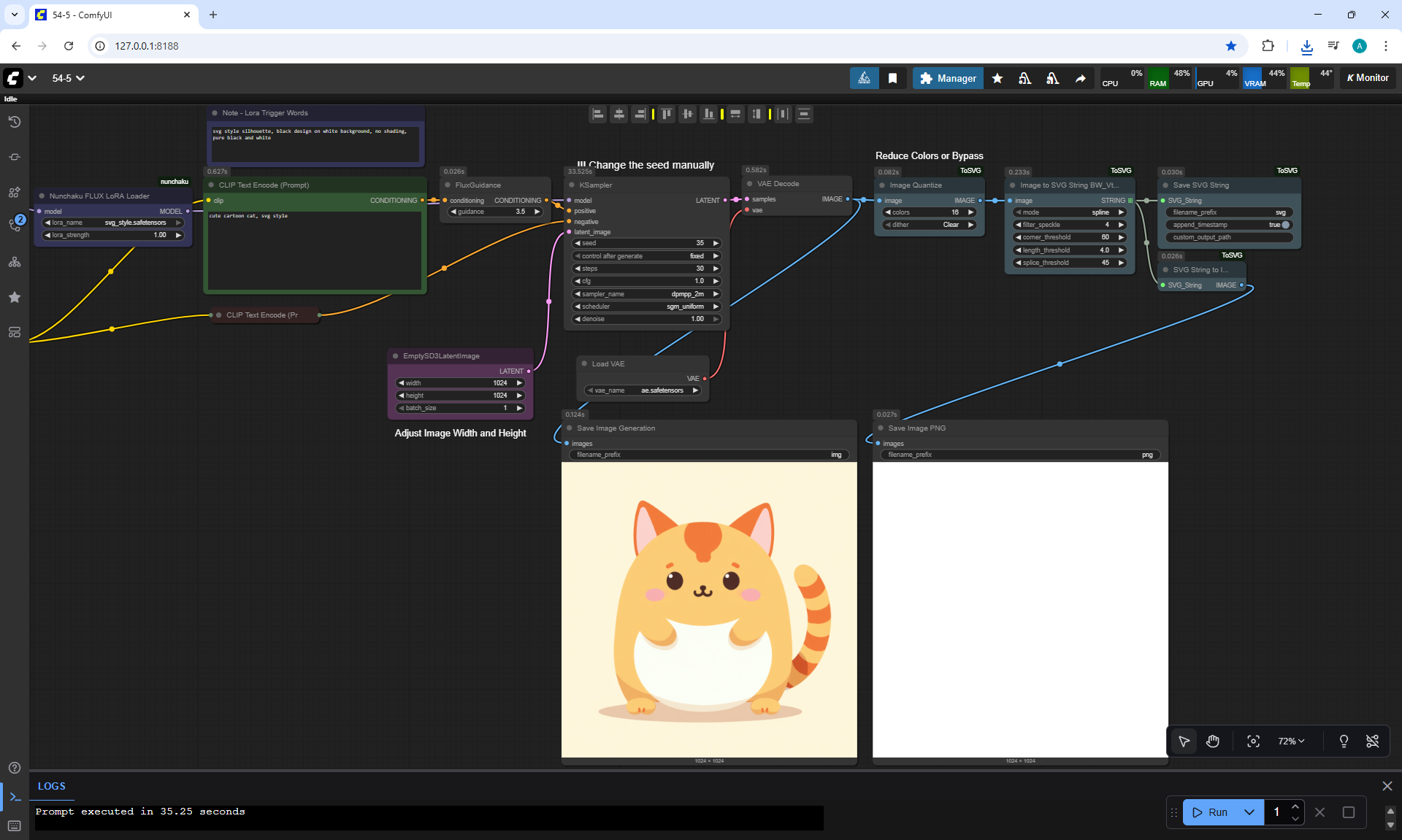Screen dimensions: 1402x840
Task: Open the ComfyUI logo main menu
Action: (x=14, y=78)
